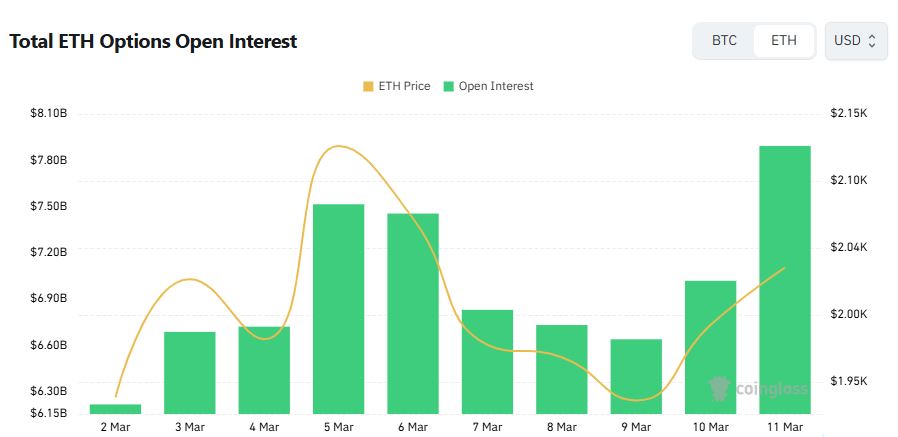This screenshot has height=437, width=898.
Task: Select the 10 Mar green bar
Action: (x=710, y=347)
